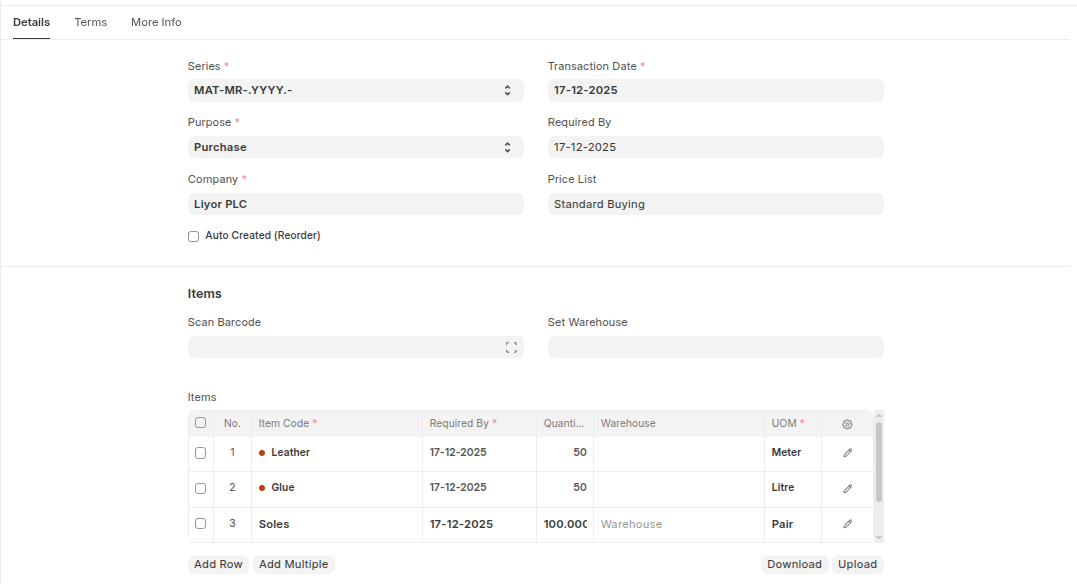The width and height of the screenshot is (1077, 584).
Task: Switch to the Terms tab
Action: point(90,22)
